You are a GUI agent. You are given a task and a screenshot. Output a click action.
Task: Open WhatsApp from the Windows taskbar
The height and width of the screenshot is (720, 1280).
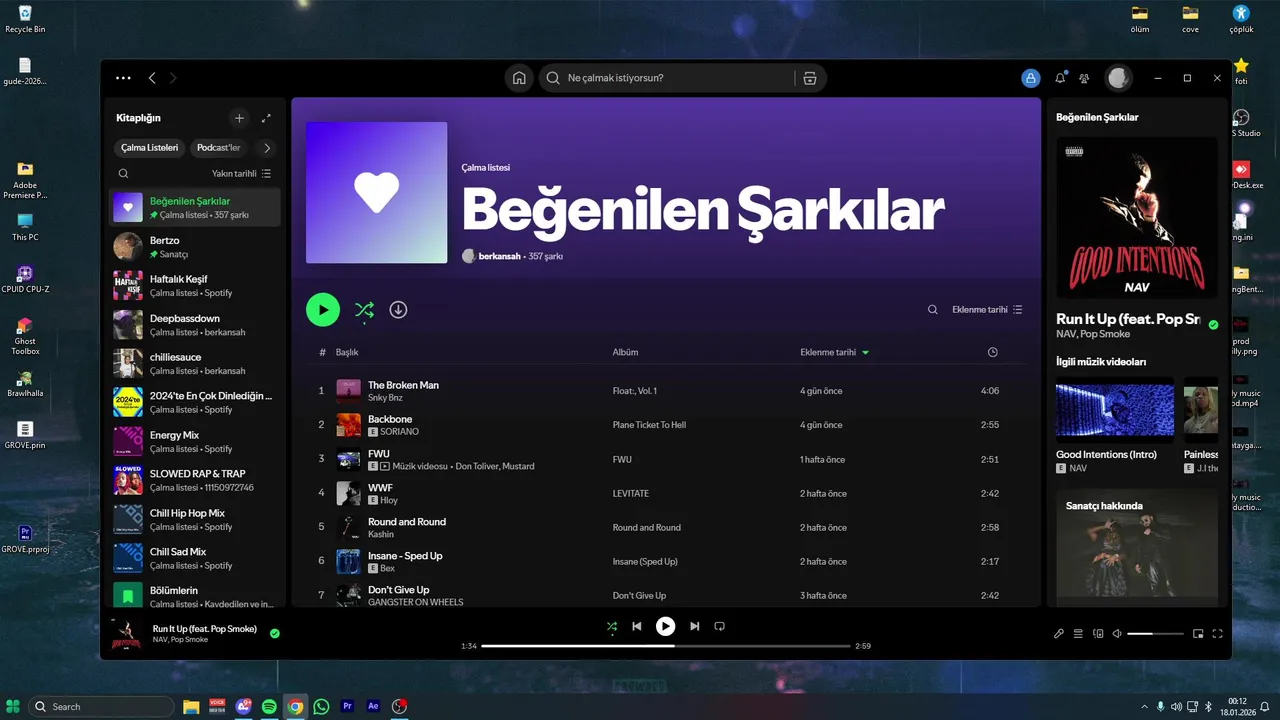[x=321, y=706]
